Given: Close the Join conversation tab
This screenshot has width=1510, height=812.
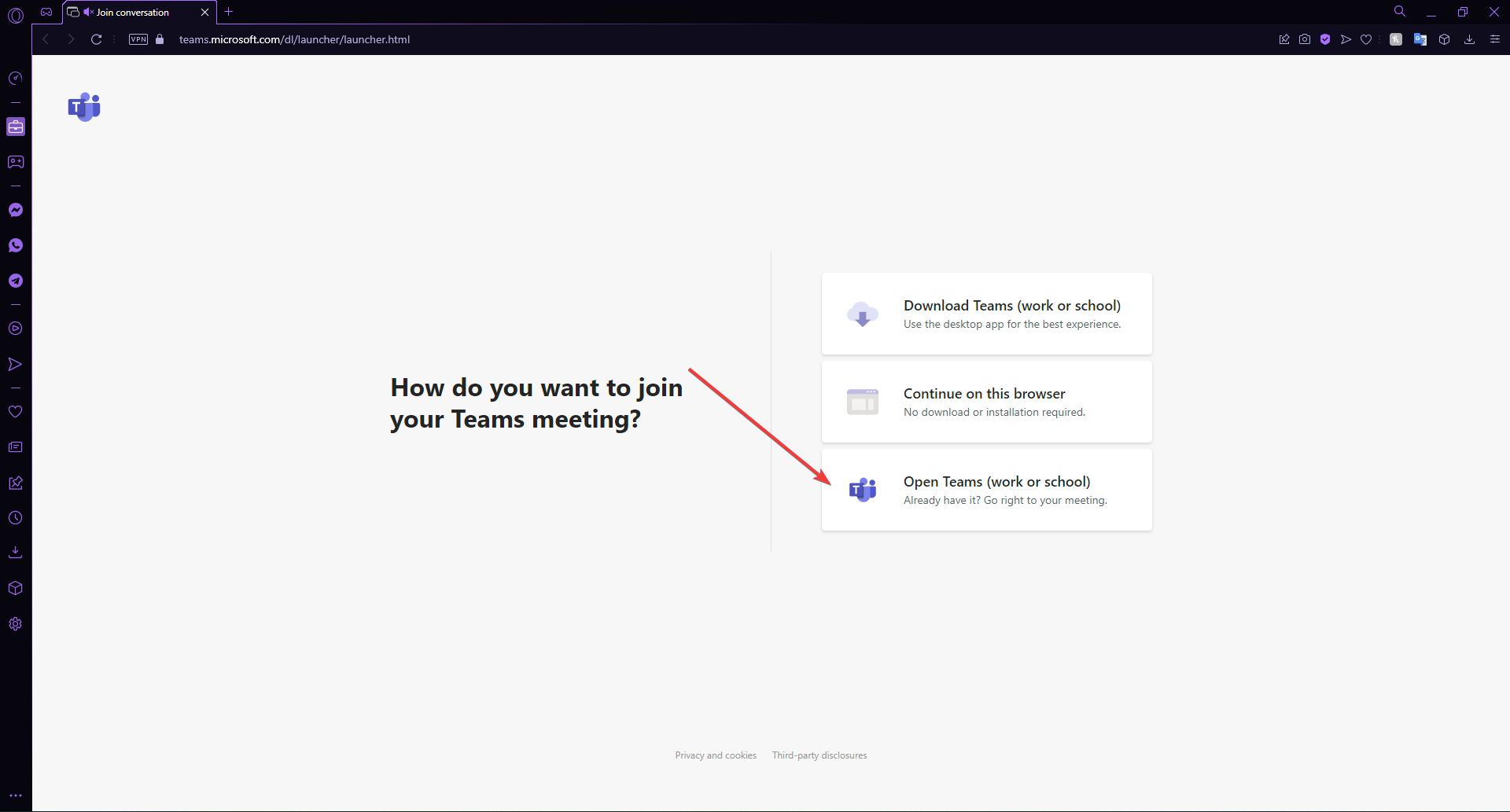Looking at the screenshot, I should (x=204, y=12).
